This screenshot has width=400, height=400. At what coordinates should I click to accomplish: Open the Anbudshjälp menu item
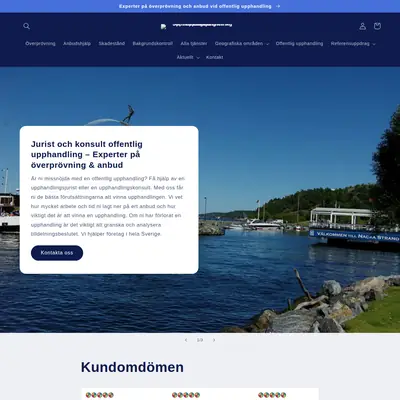[77, 44]
